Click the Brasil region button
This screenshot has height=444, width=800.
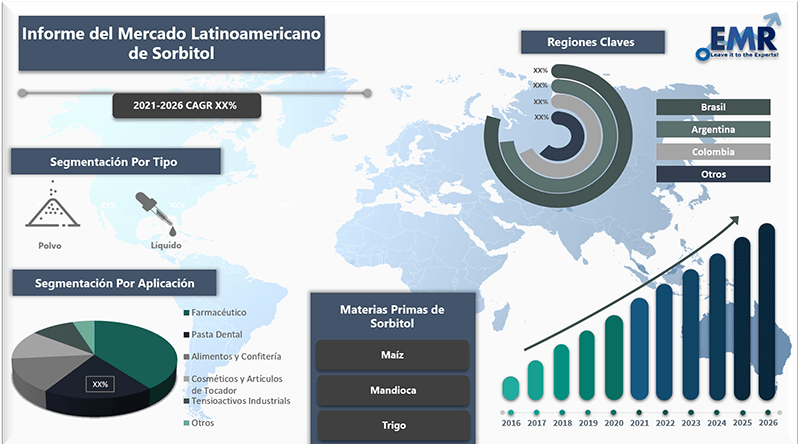(x=713, y=107)
